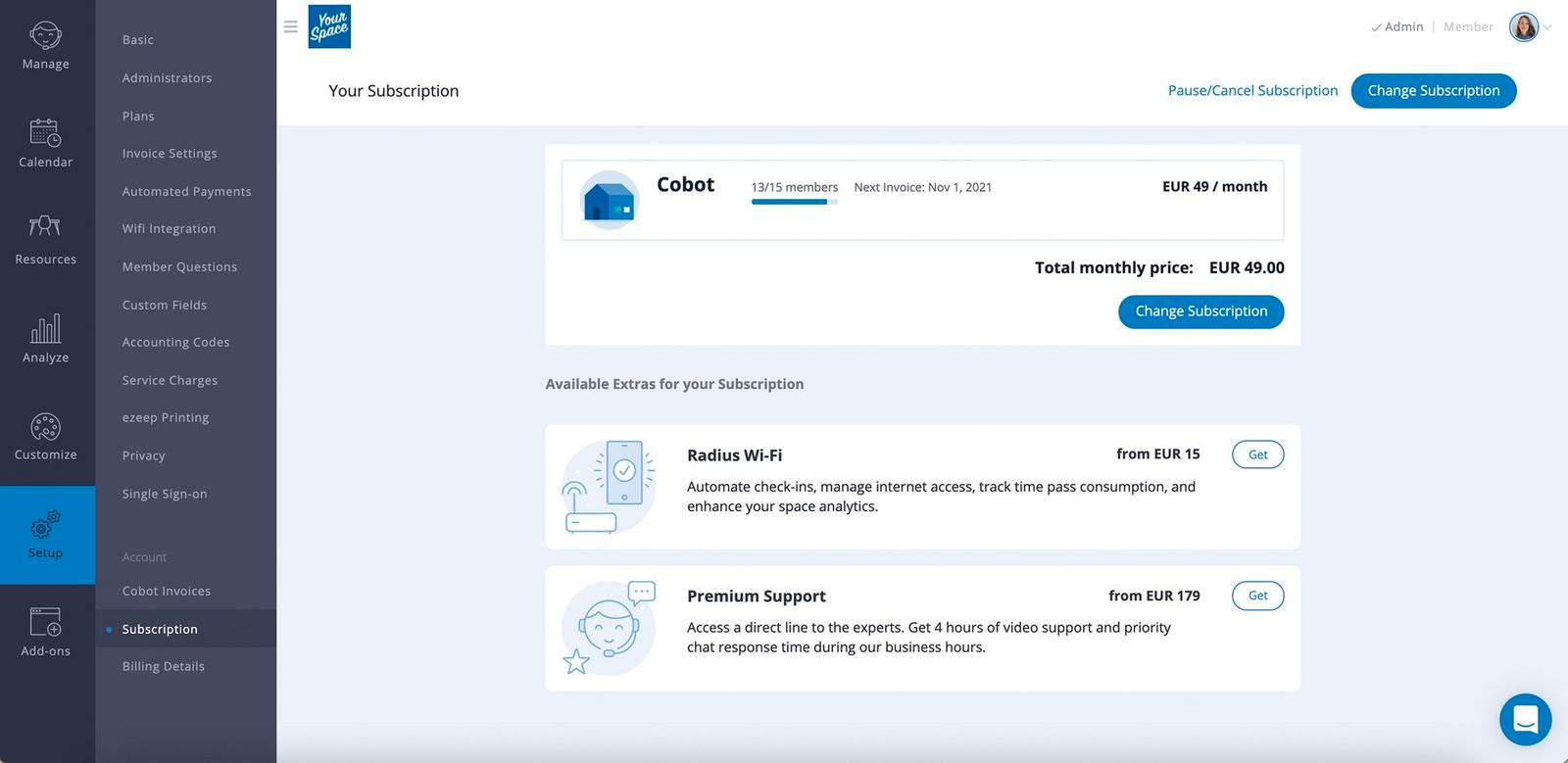The height and width of the screenshot is (763, 1568).
Task: Click Change Subscription in the header
Action: tap(1434, 91)
